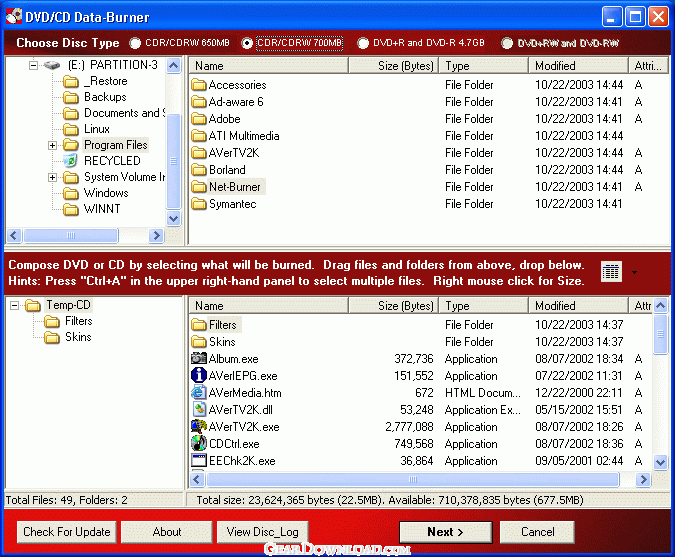Click upper tree horizontal scrollbar thumb

tap(71, 235)
